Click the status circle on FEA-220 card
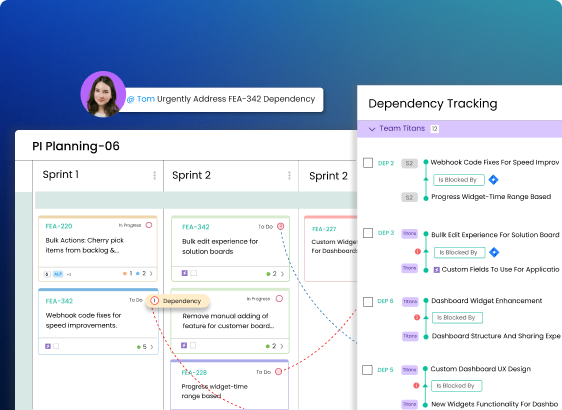 (149, 225)
